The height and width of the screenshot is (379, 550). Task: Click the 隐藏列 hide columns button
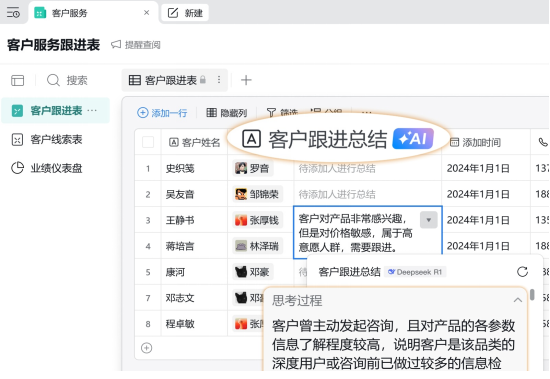point(227,113)
